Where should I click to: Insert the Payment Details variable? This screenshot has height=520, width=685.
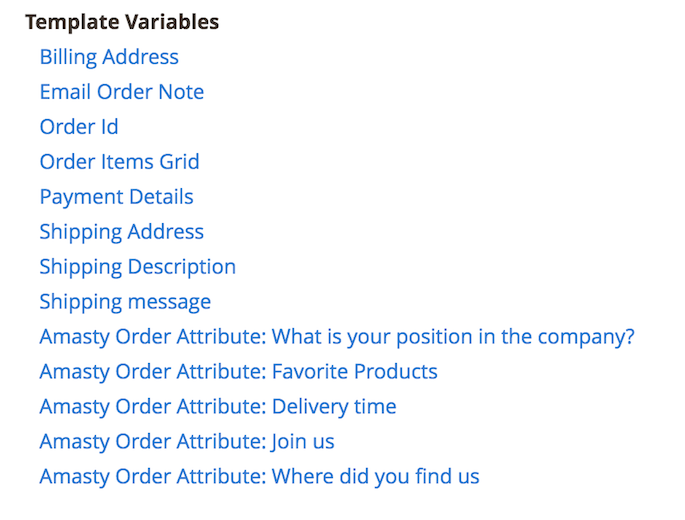pos(116,197)
